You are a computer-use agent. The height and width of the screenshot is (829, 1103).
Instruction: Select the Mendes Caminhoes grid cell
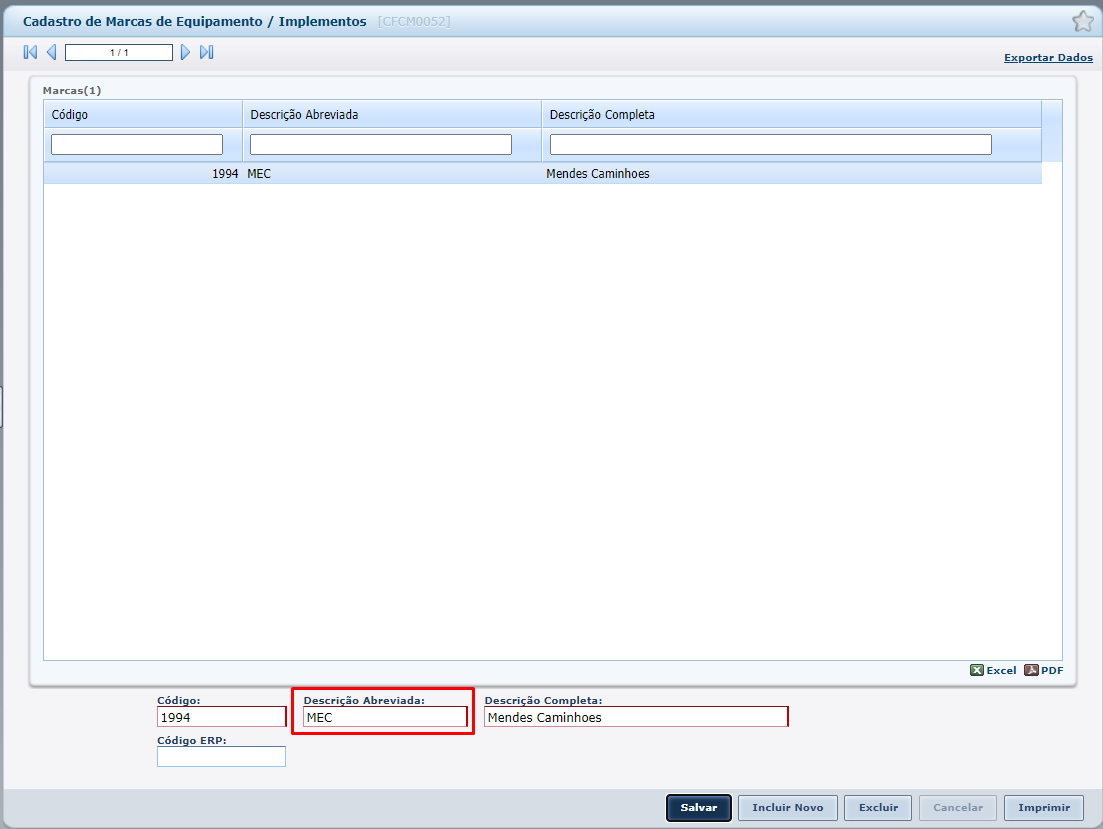pos(791,174)
